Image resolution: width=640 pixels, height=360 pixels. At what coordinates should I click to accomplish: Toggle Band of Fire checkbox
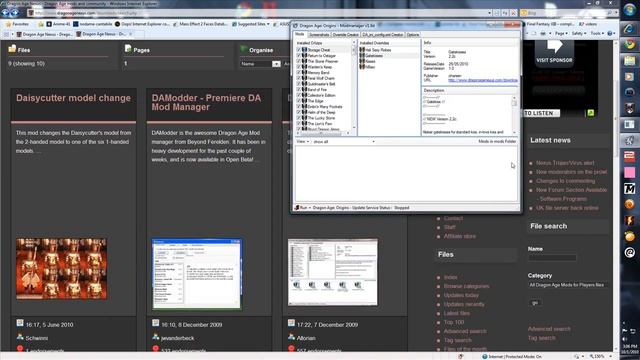tap(298, 89)
